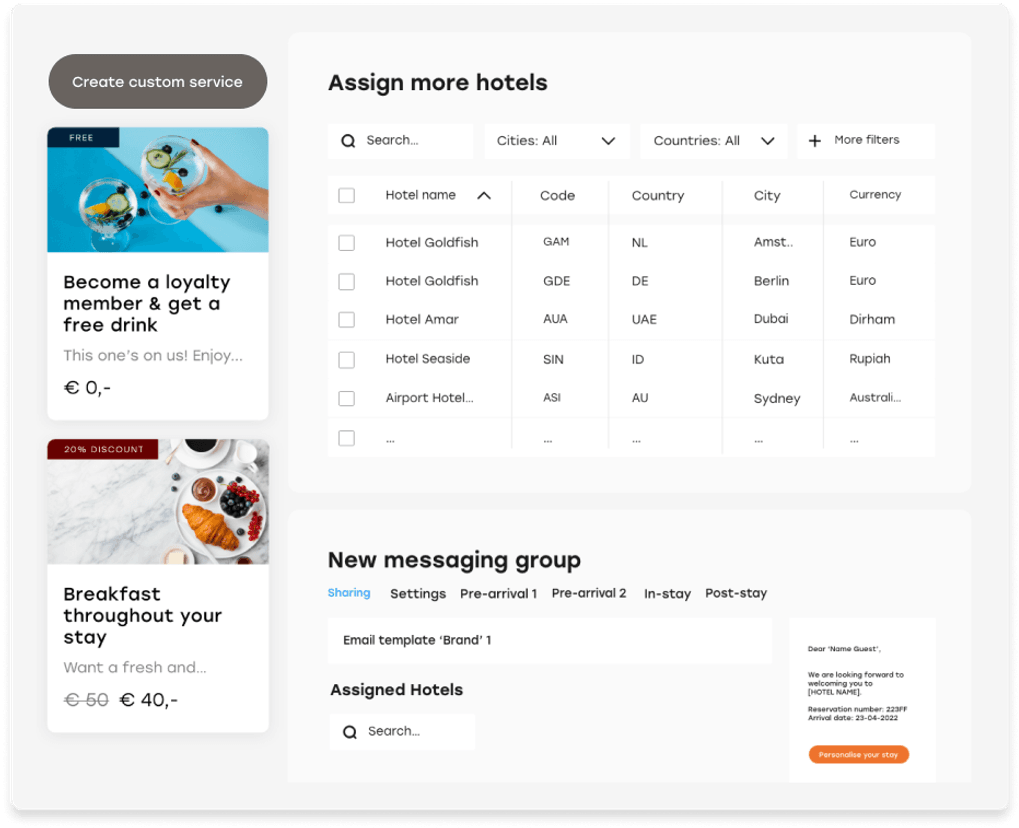1019x828 pixels.
Task: Click the GAM code cell
Action: point(556,242)
